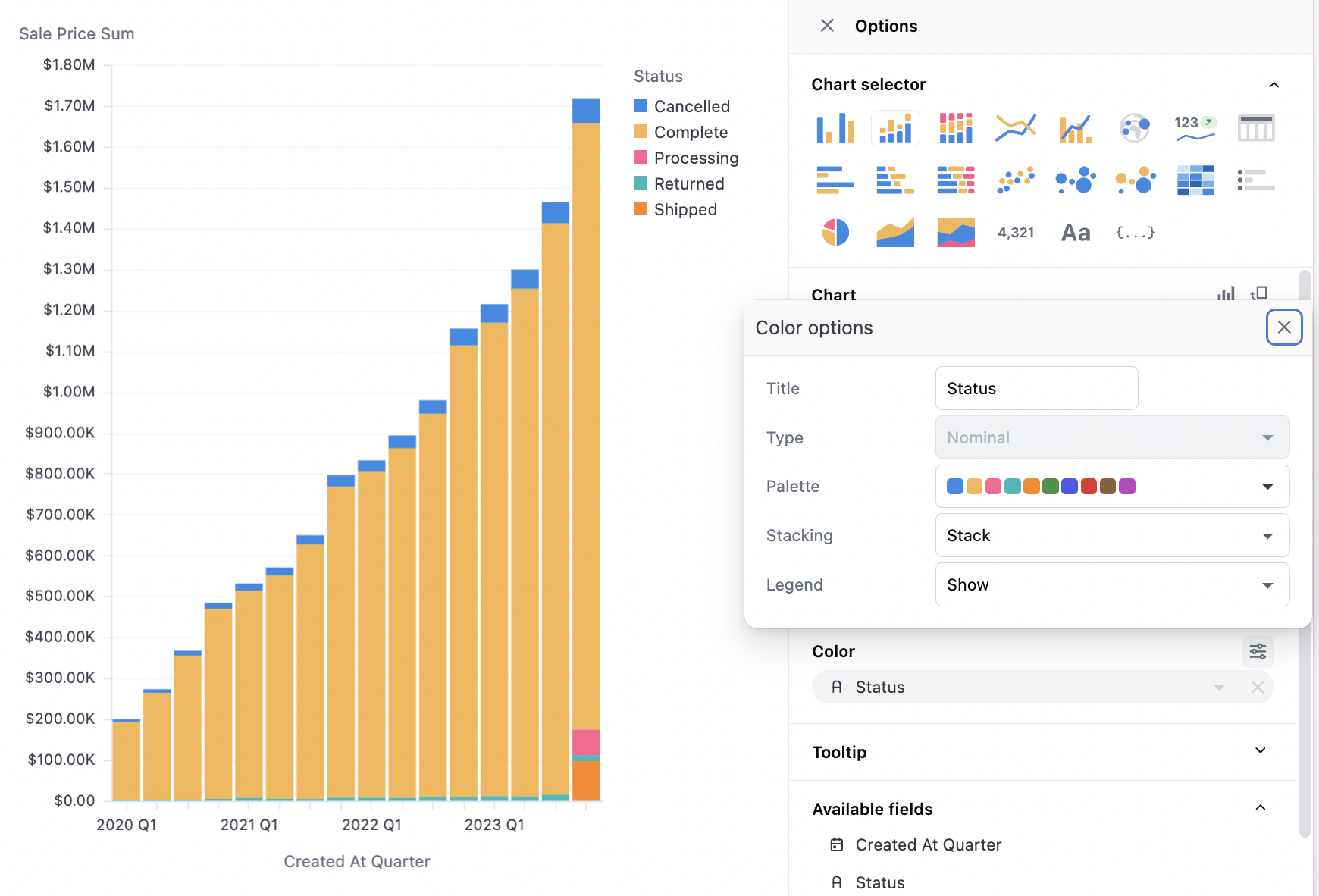Pick the geographic map chart icon

[1135, 128]
